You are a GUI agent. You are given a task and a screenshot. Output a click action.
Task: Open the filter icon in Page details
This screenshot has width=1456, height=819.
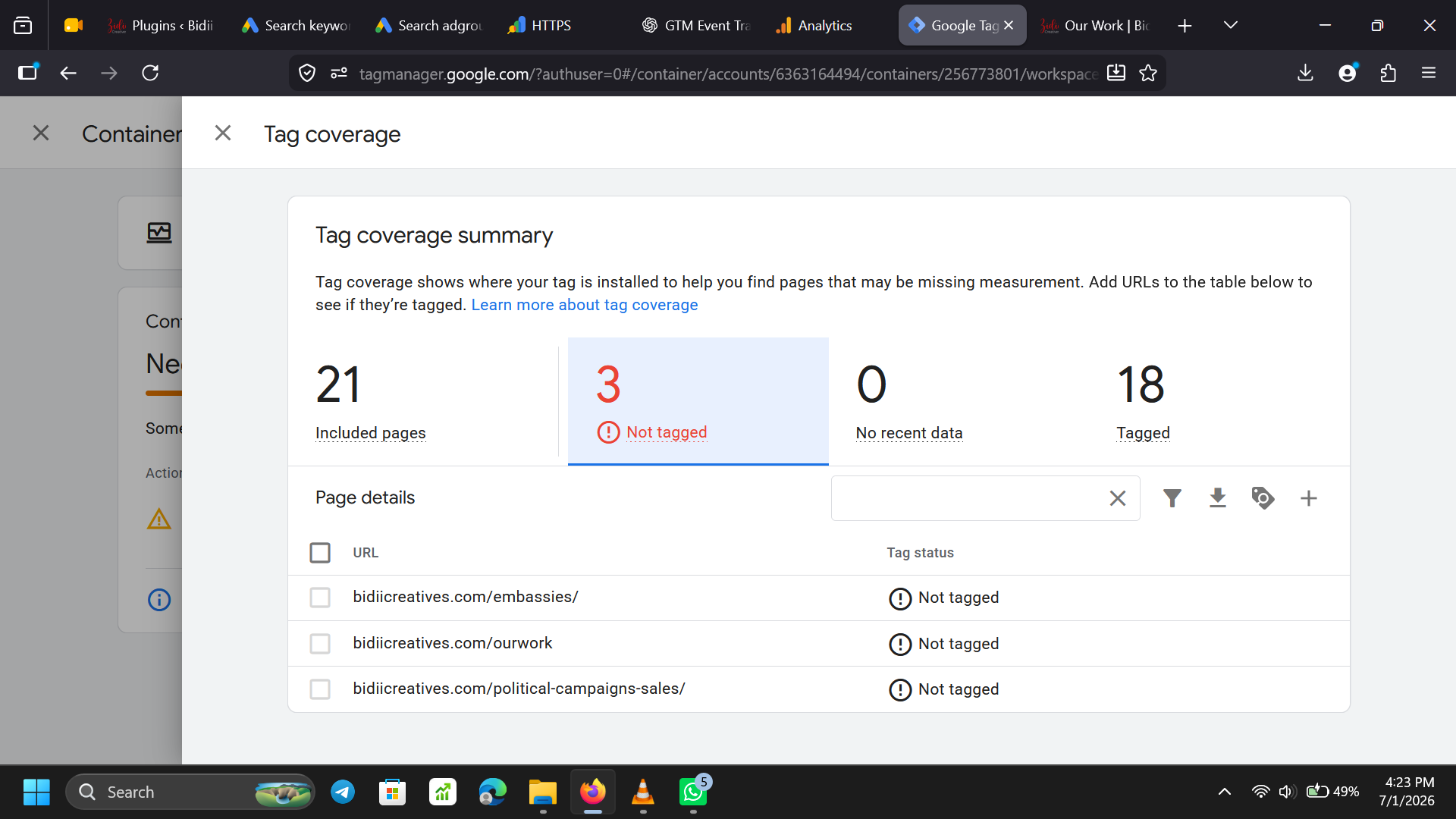tap(1172, 498)
